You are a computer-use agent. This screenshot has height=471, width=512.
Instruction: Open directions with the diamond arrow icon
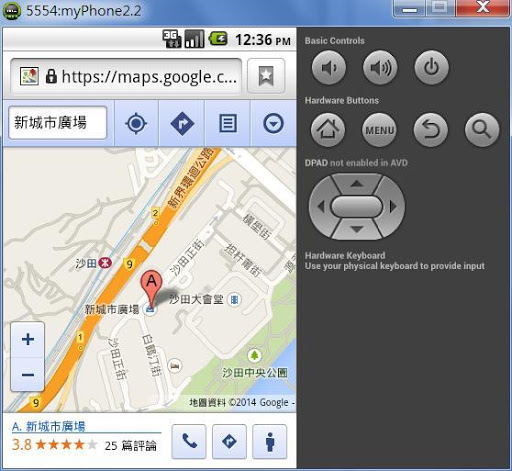point(182,123)
